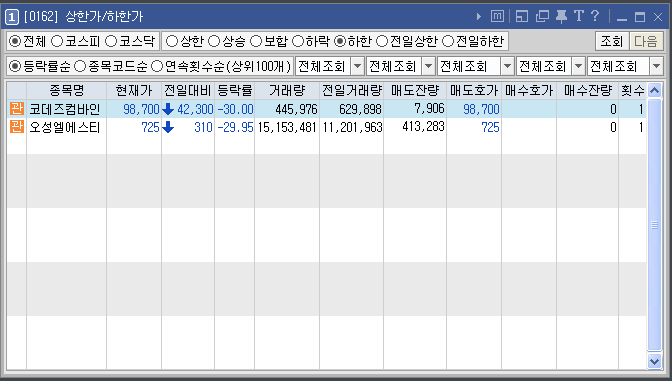The width and height of the screenshot is (672, 381).
Task: Close the 상한가/하한가 window
Action: pyautogui.click(x=658, y=17)
